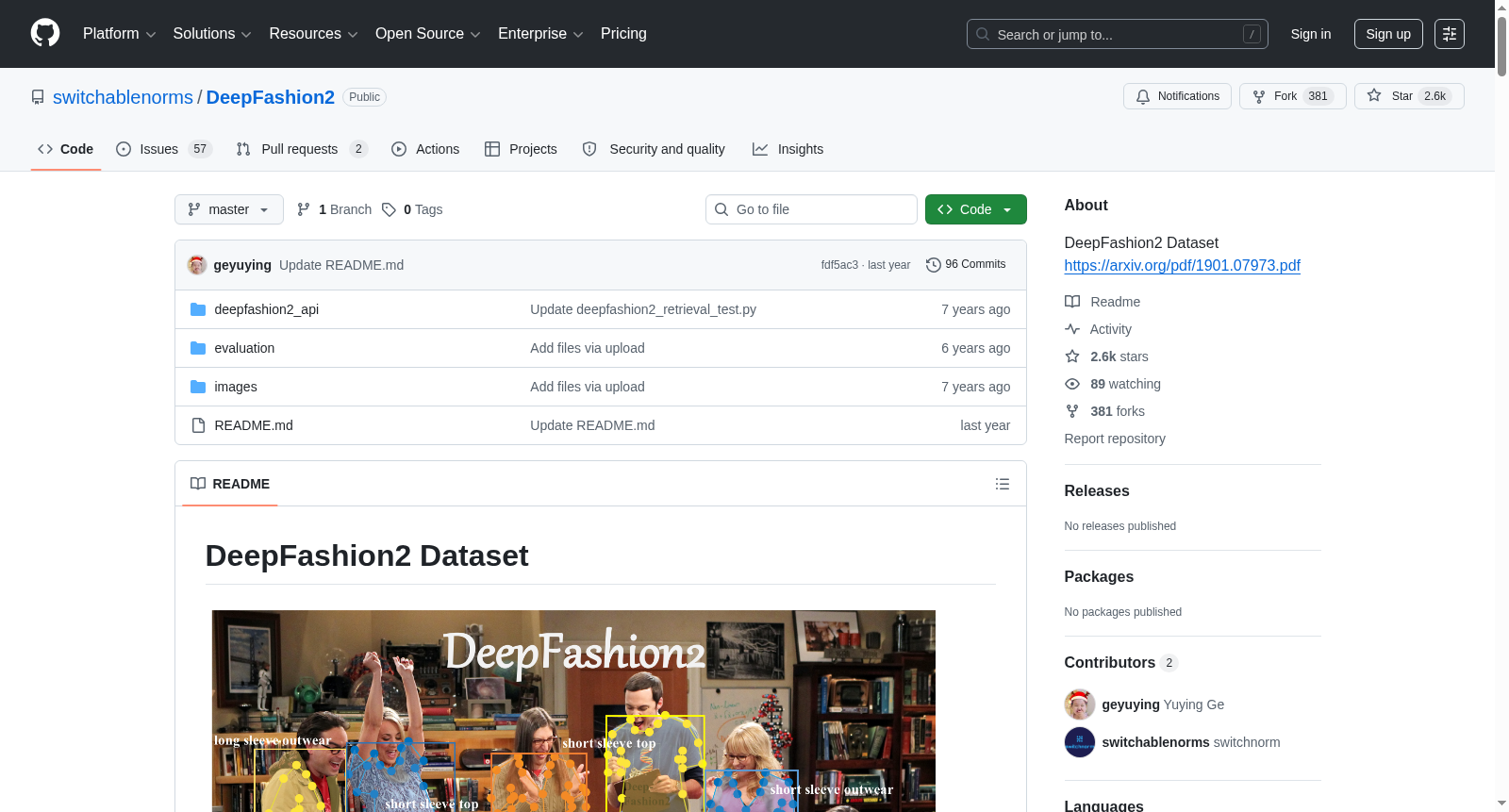Expand the Solutions menu
This screenshot has width=1509, height=812.
click(x=212, y=34)
